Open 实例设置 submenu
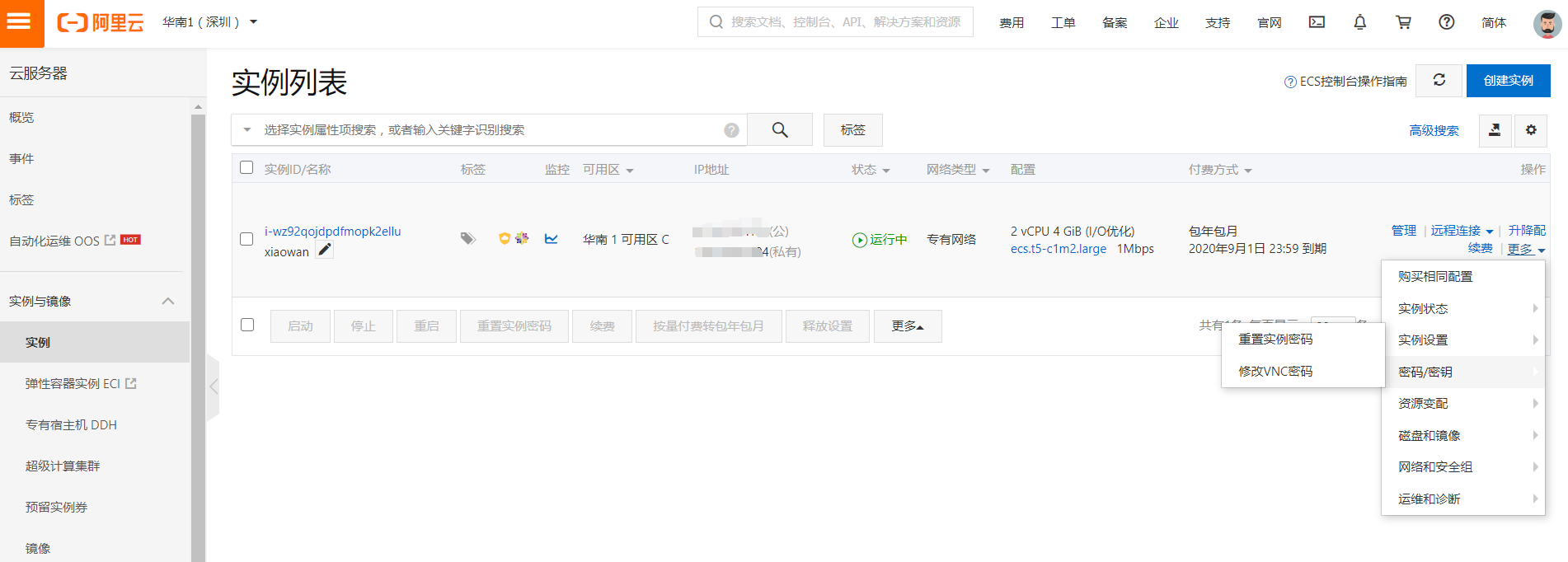1568x562 pixels. point(1463,340)
